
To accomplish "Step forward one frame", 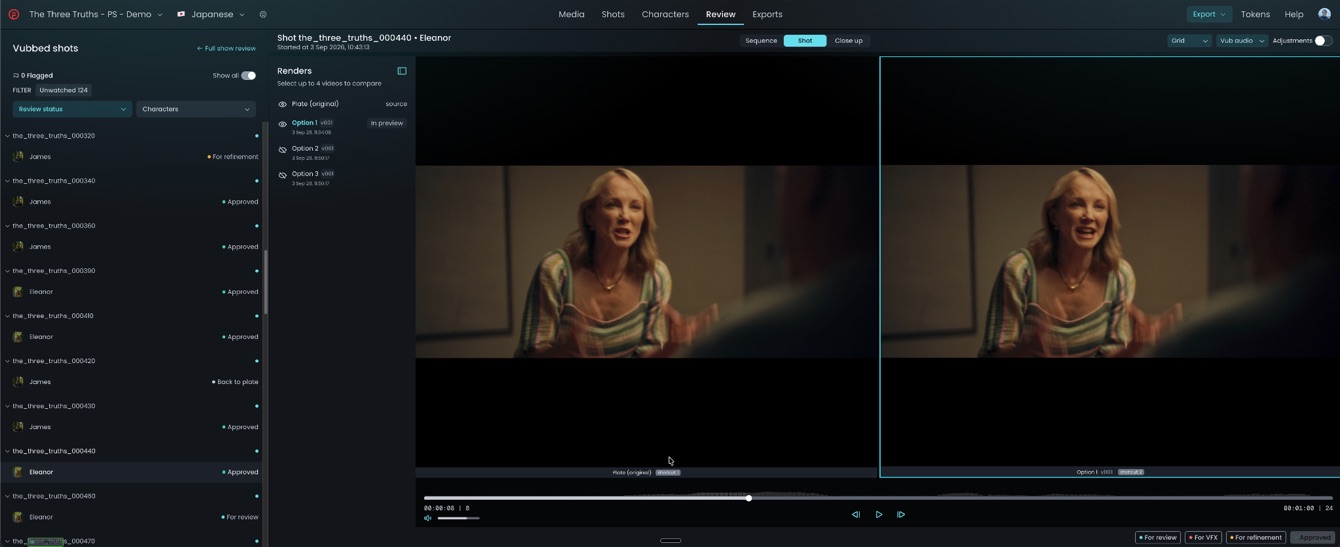I will [901, 514].
